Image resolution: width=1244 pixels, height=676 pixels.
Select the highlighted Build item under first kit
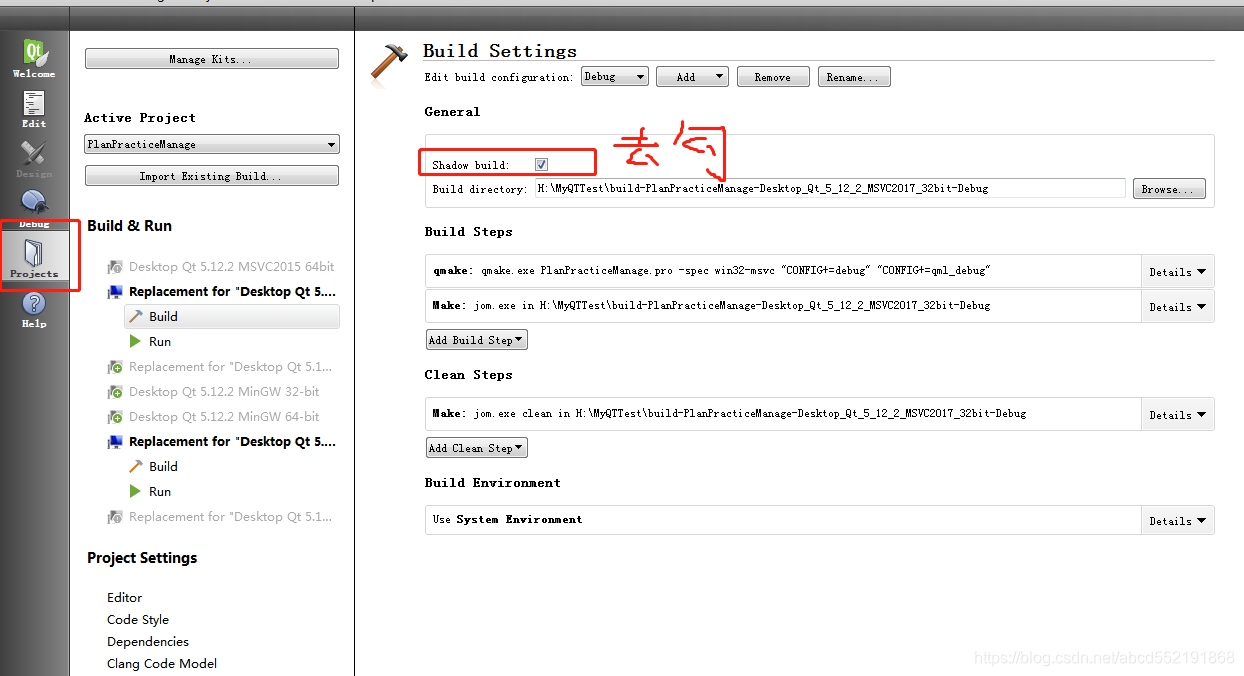[232, 316]
